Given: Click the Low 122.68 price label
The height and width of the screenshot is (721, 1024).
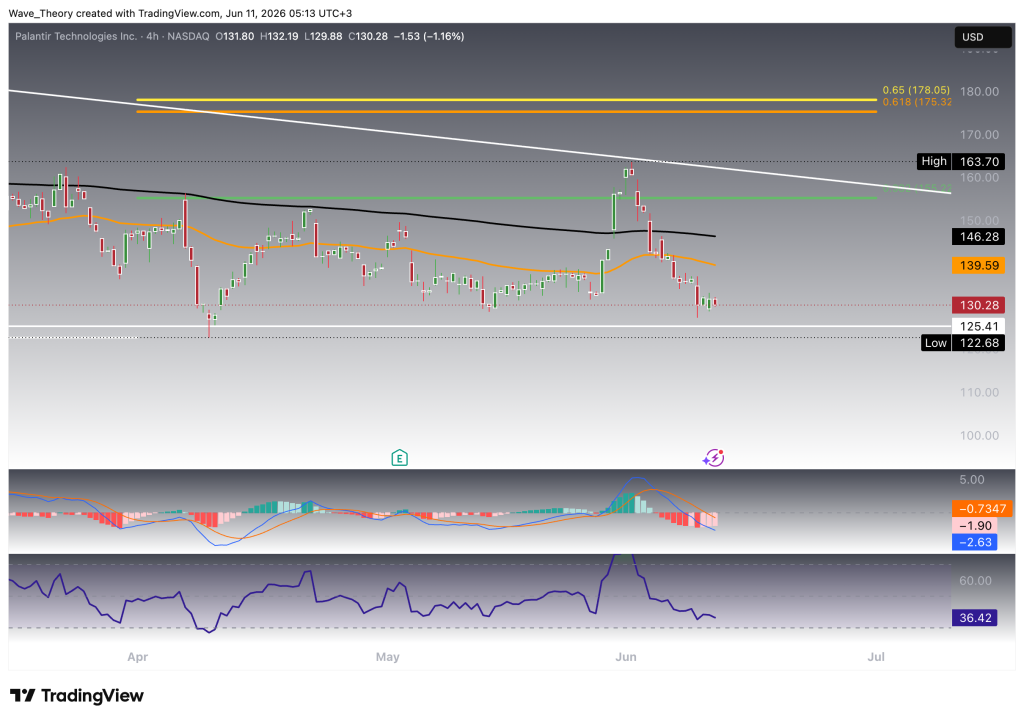Looking at the screenshot, I should click(x=962, y=343).
